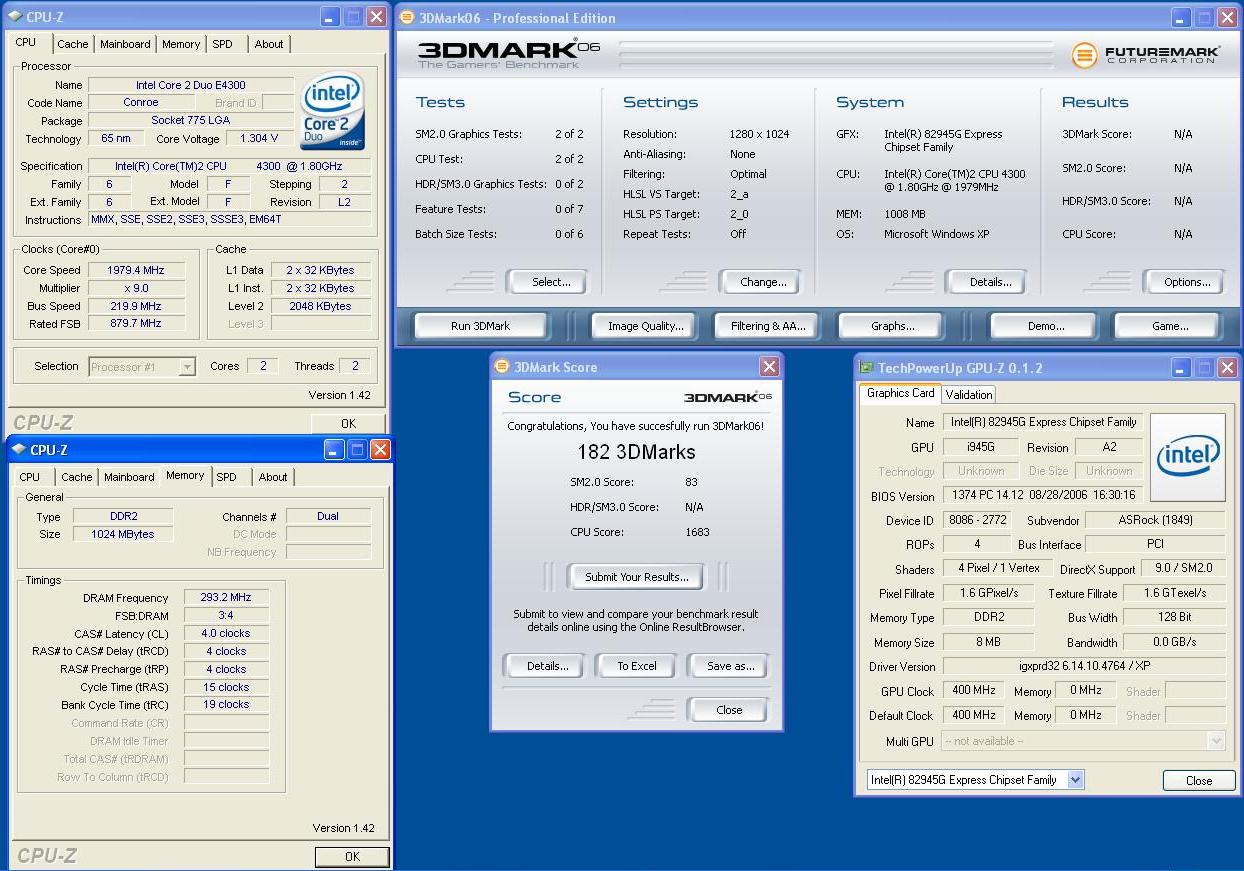This screenshot has width=1244, height=871.
Task: Click the Intel Core 2 Duo logo in CPU-Z
Action: (332, 109)
